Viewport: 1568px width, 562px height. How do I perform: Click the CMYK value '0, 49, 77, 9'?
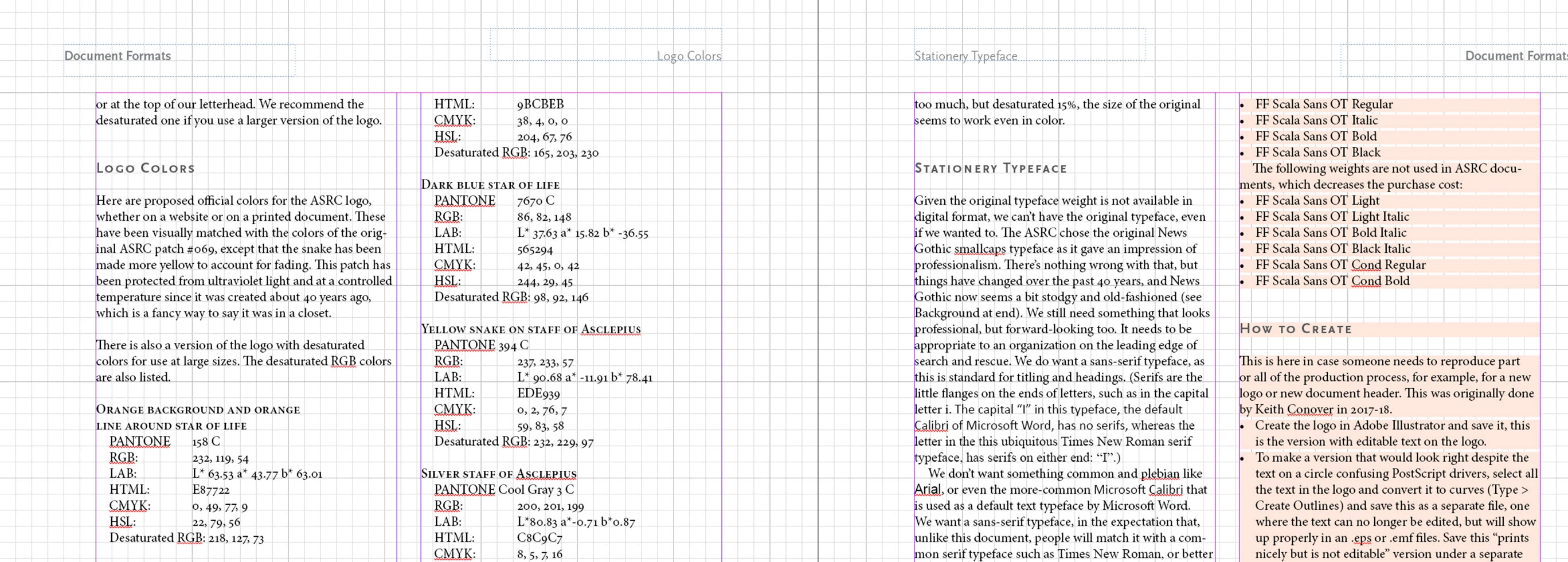tap(220, 506)
